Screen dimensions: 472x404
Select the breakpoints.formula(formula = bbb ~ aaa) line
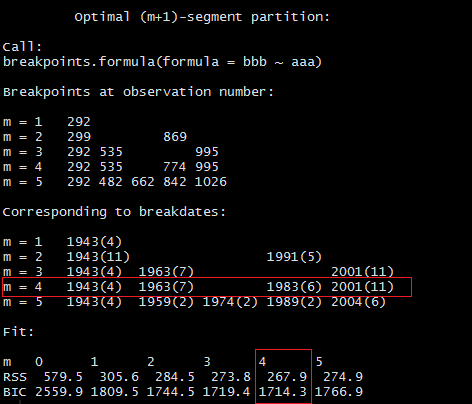point(162,62)
